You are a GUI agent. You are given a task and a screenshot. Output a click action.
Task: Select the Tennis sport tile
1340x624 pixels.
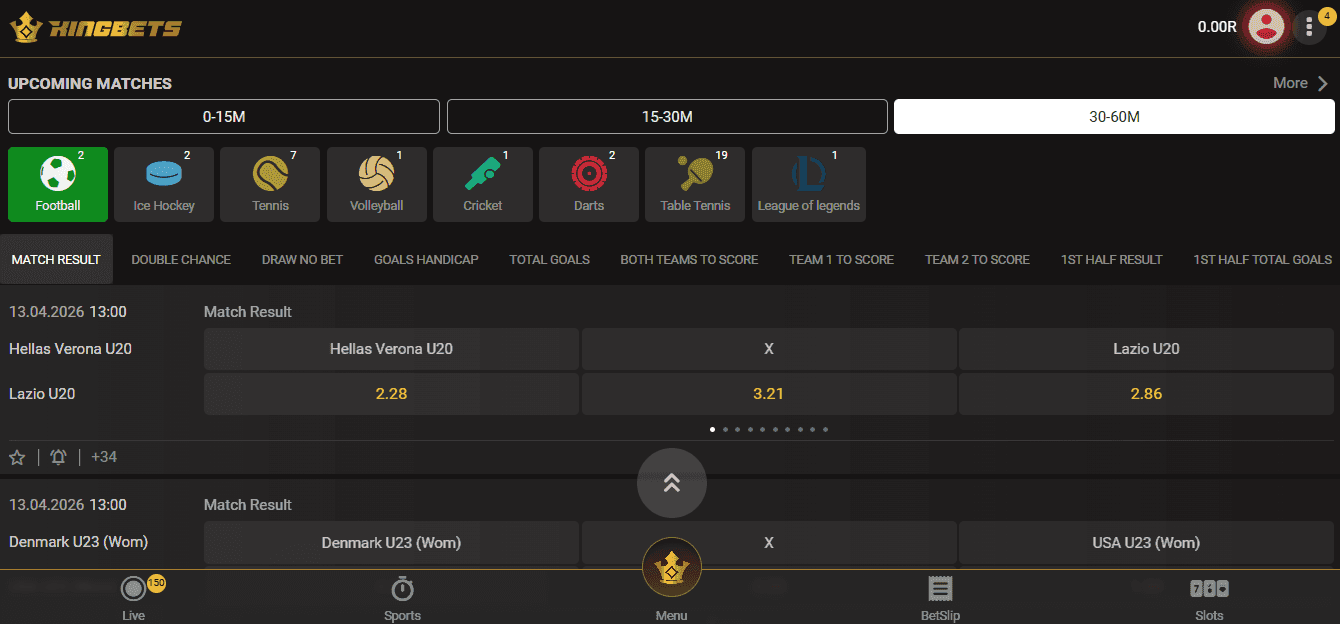coord(270,184)
